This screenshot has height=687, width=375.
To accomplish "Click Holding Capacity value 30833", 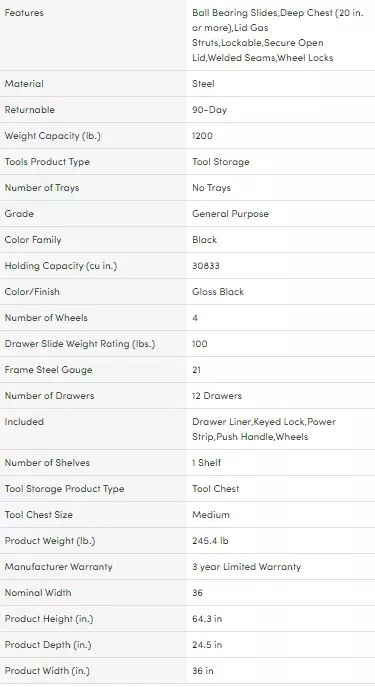I will click(x=206, y=266).
